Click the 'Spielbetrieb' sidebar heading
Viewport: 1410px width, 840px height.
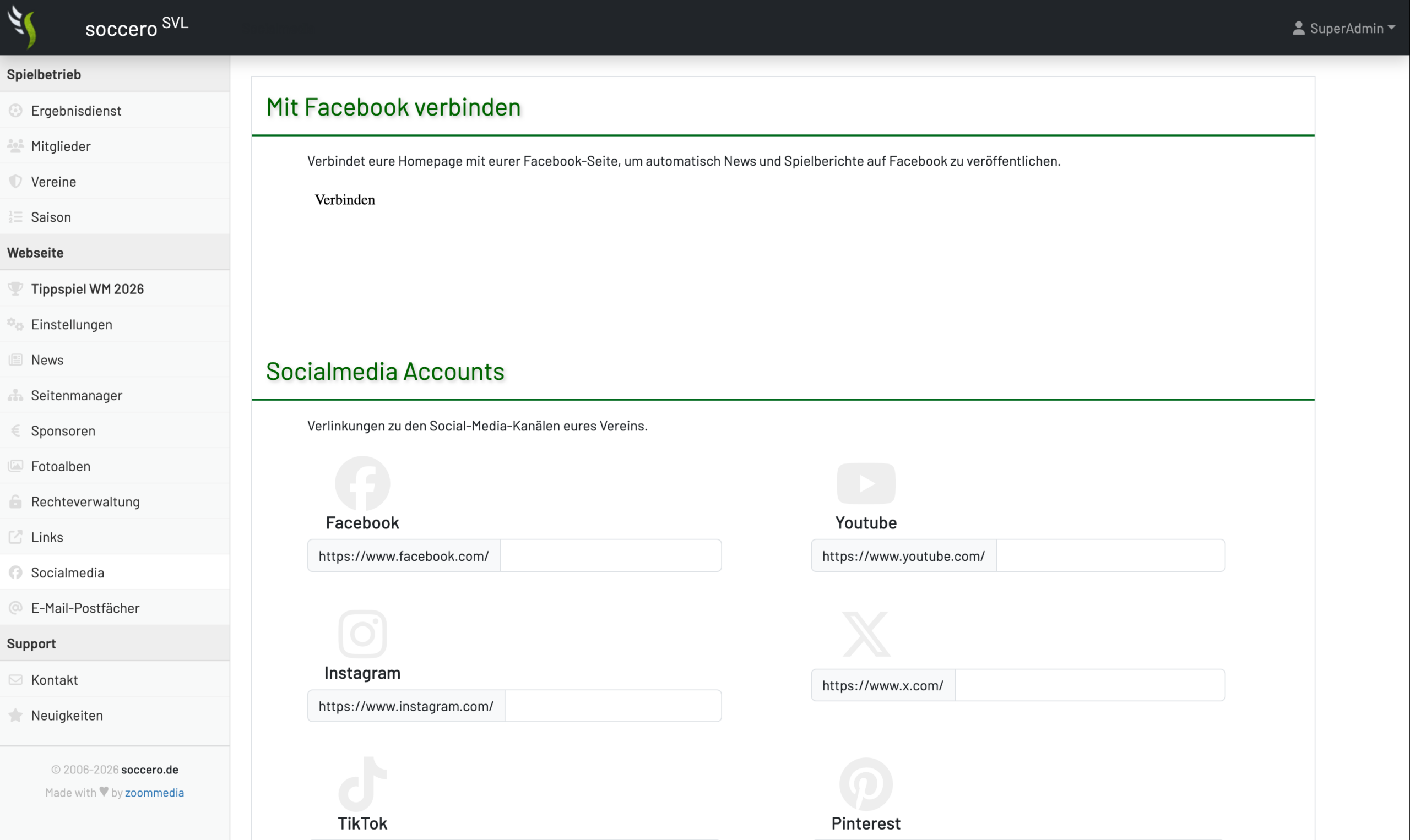point(44,74)
